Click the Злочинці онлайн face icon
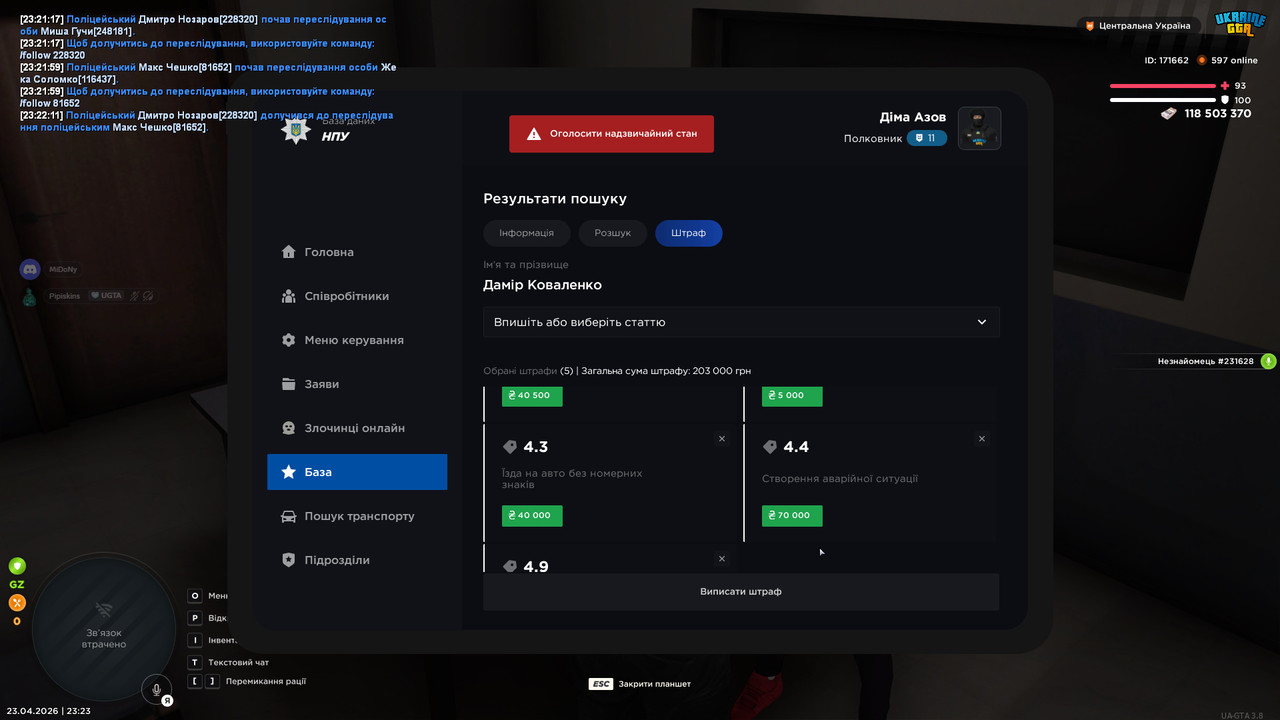The height and width of the screenshot is (720, 1280). click(x=289, y=428)
